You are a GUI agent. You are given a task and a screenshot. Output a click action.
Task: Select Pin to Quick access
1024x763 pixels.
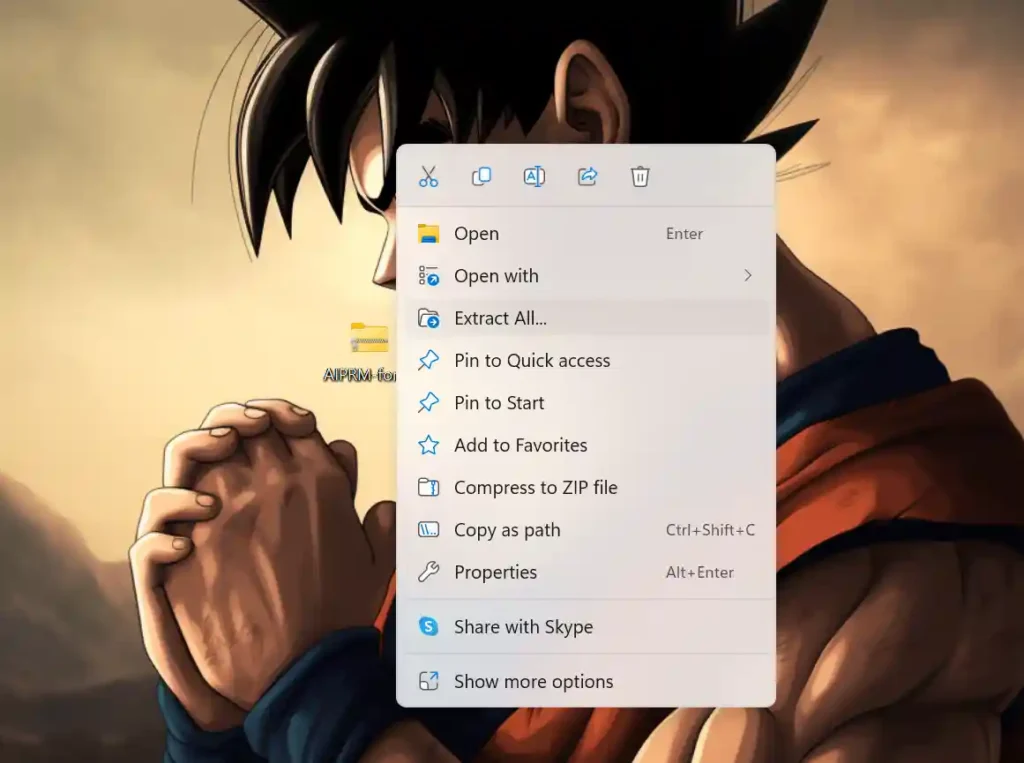coord(586,361)
